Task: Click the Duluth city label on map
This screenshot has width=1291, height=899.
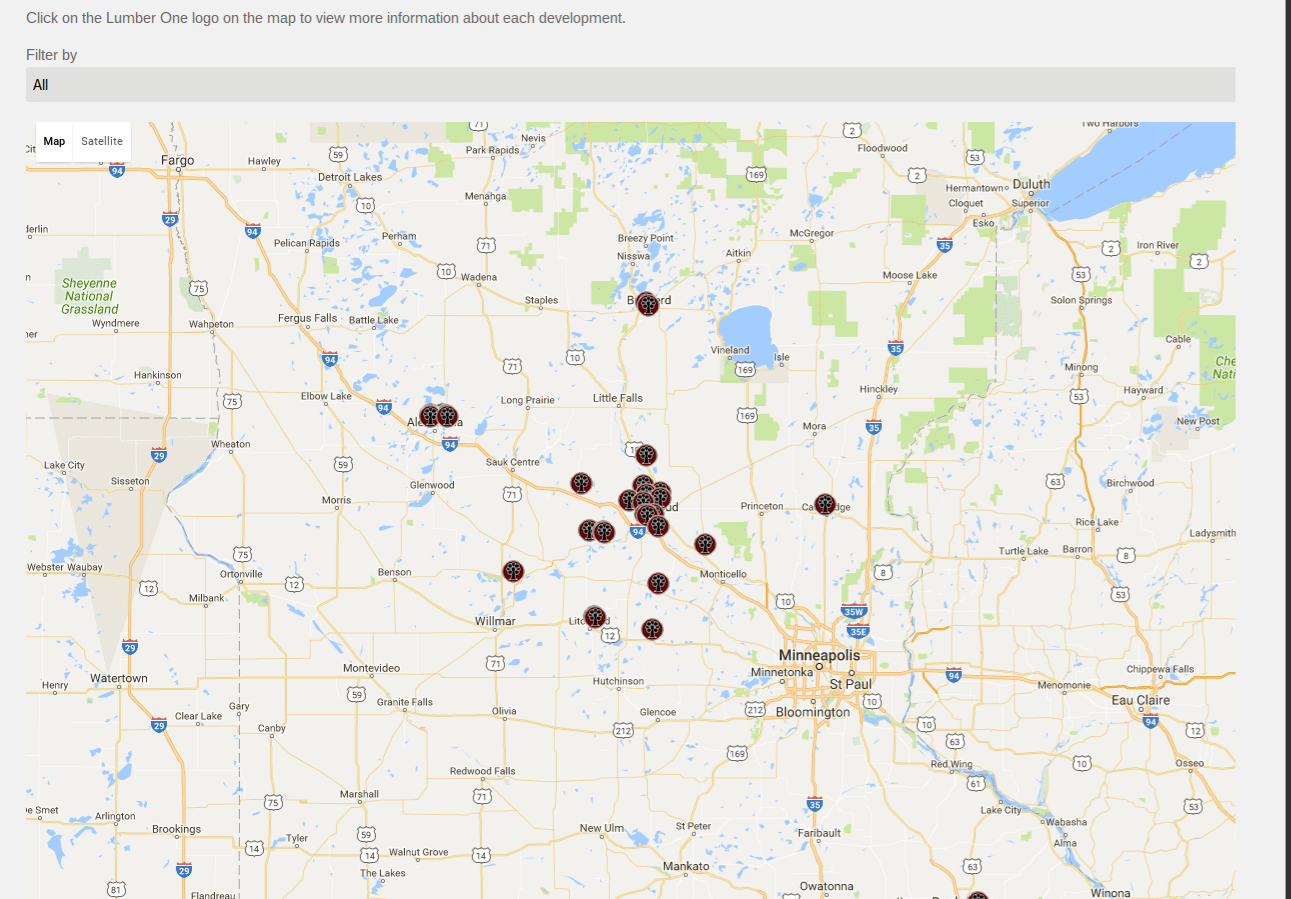Action: pos(1031,184)
